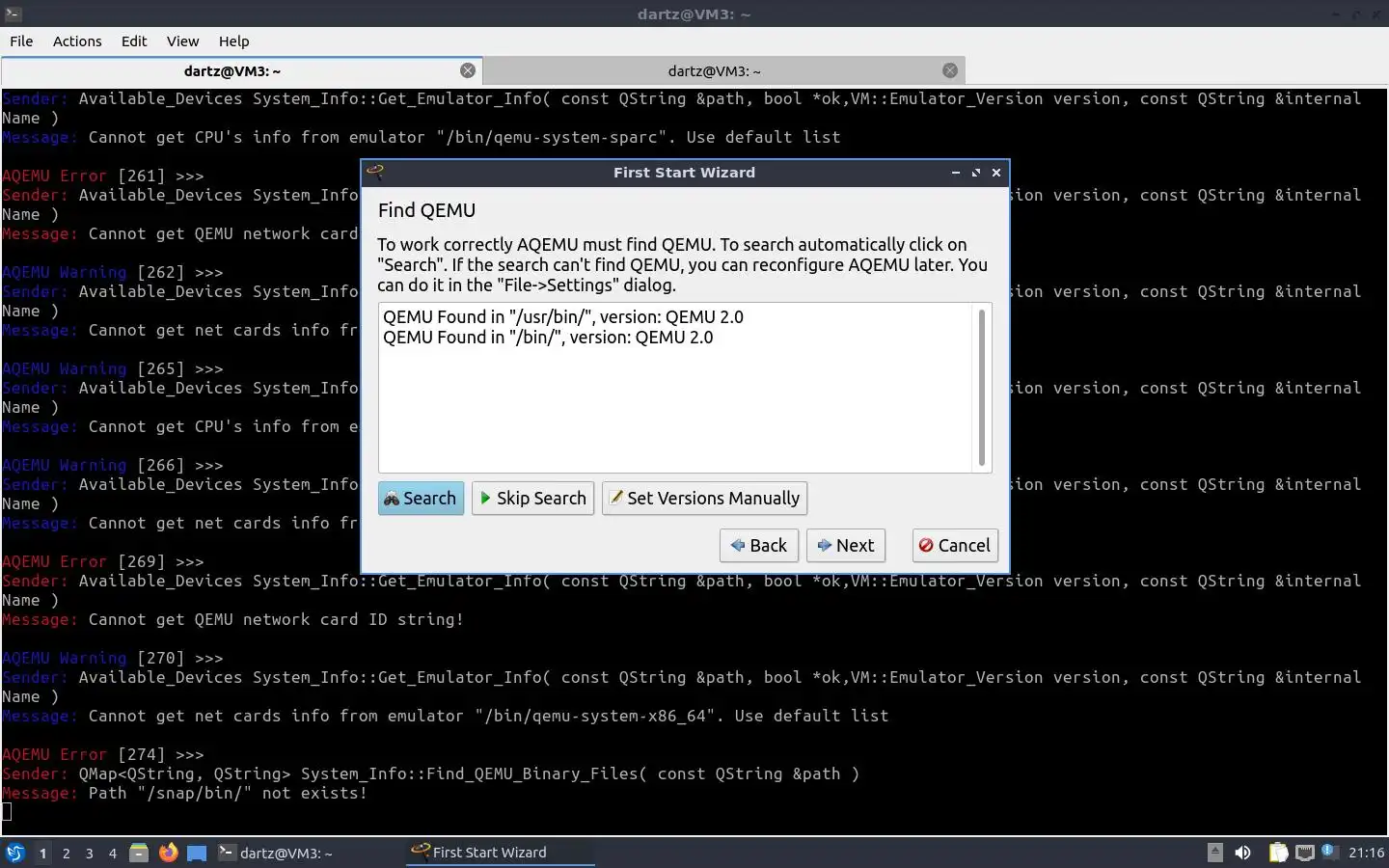Click Set Versions Manually button

click(x=704, y=499)
